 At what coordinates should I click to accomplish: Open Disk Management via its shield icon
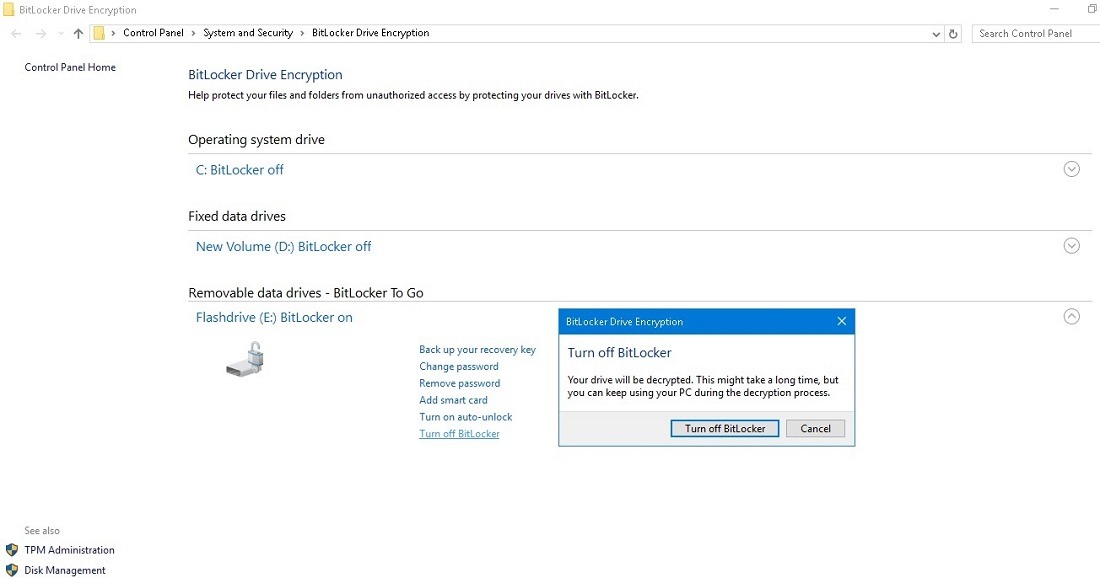10,570
